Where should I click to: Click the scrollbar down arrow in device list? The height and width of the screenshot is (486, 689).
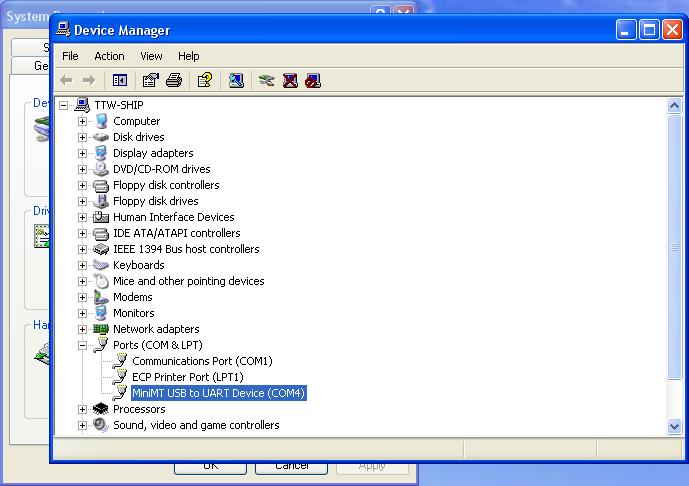tap(674, 426)
